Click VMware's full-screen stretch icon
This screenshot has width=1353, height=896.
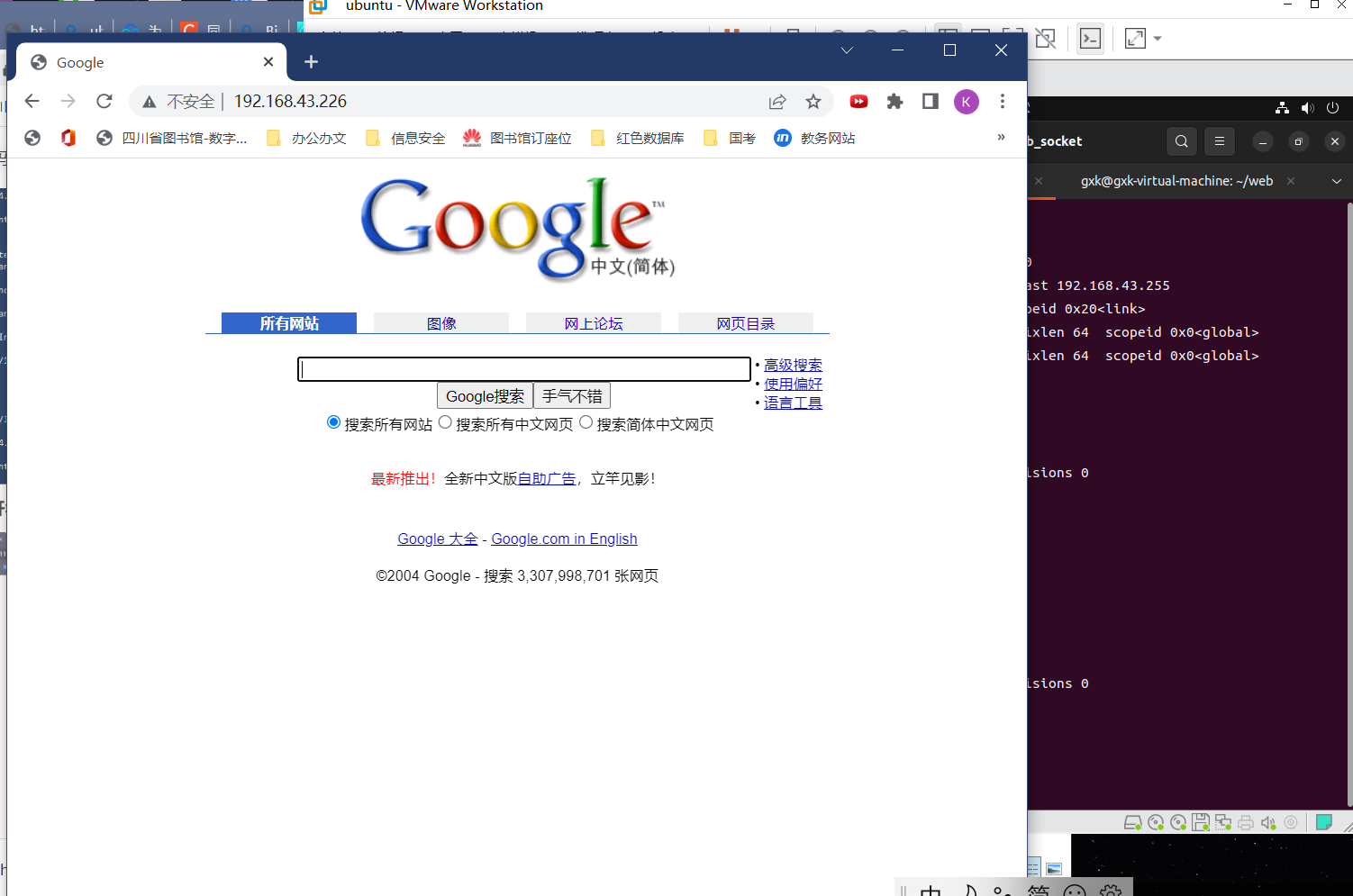[x=1135, y=39]
